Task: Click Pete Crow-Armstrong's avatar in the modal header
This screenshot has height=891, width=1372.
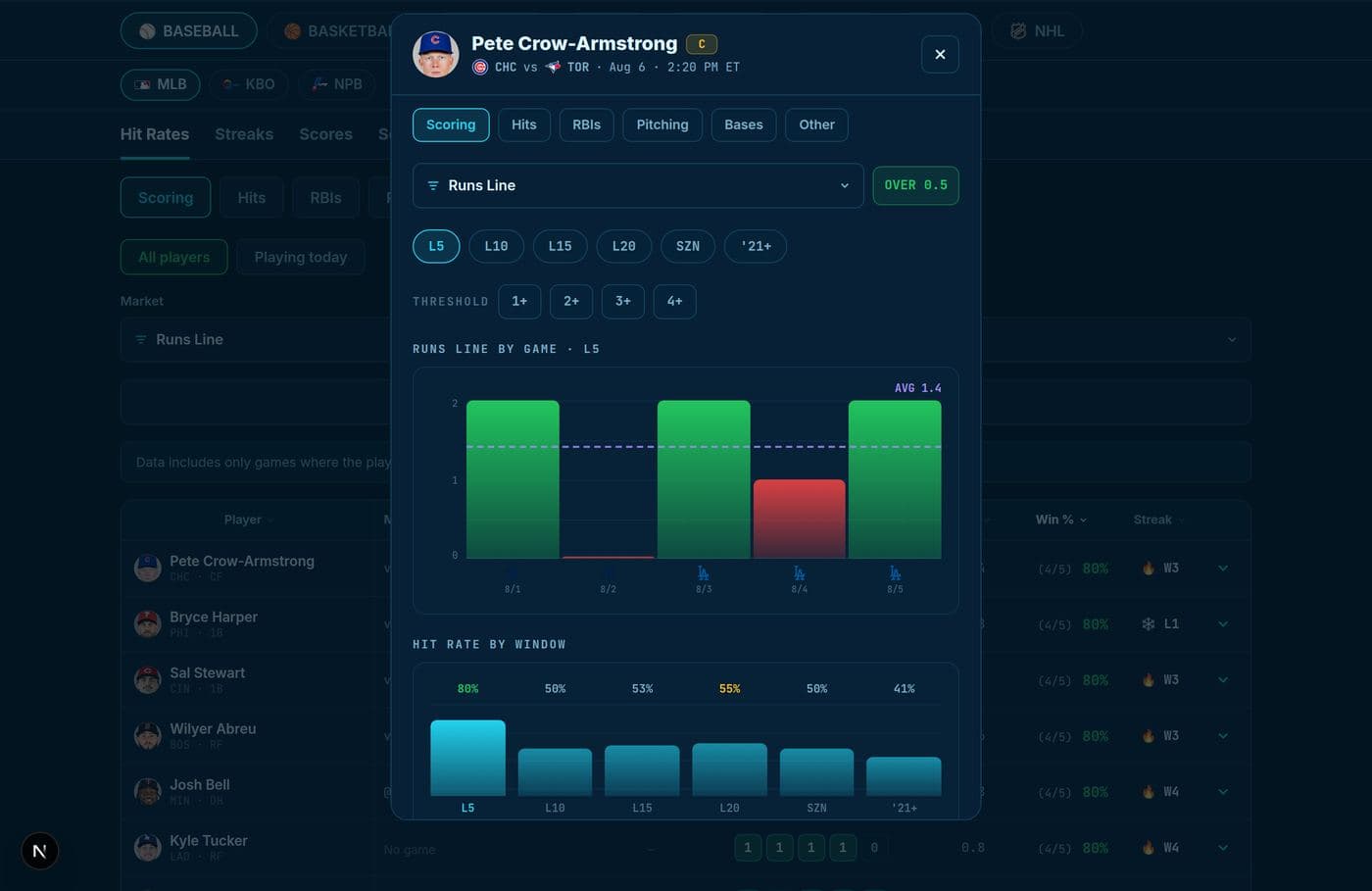Action: (x=436, y=54)
